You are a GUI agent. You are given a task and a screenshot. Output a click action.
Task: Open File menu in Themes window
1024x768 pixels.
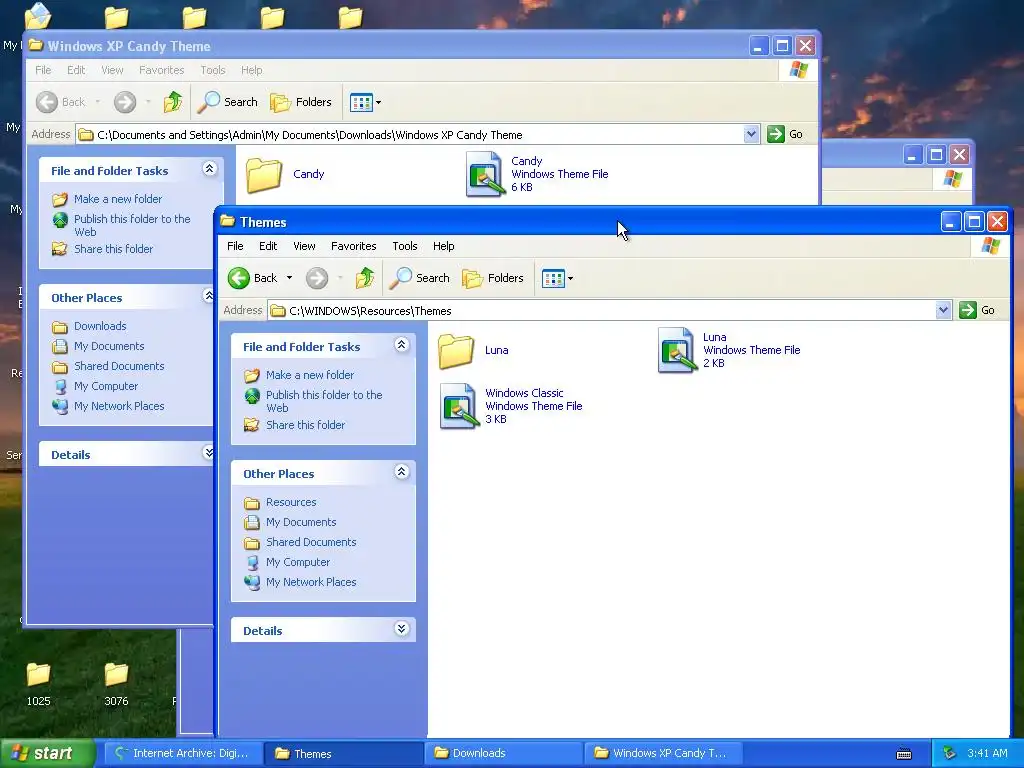click(235, 246)
